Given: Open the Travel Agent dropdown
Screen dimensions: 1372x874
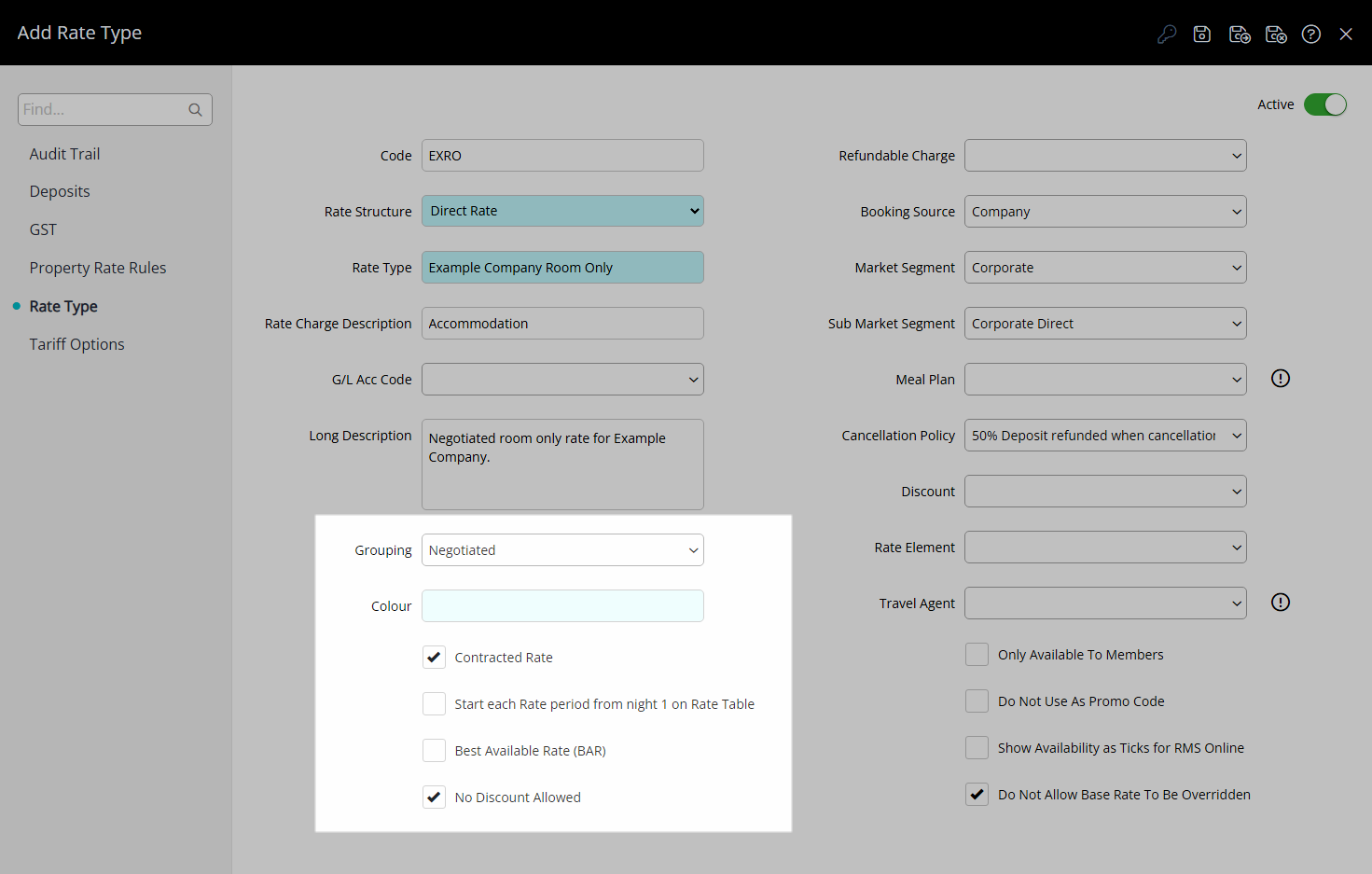Looking at the screenshot, I should coord(1105,603).
